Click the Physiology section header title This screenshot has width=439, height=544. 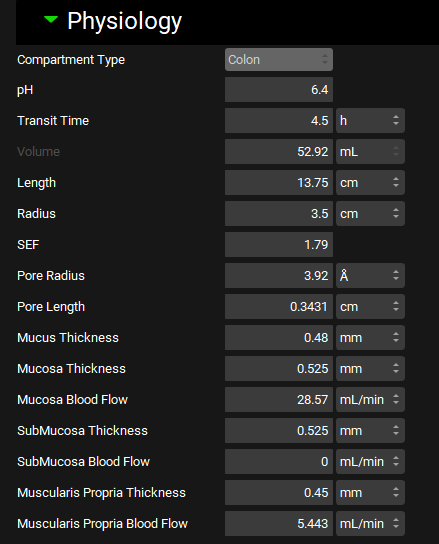pos(124,22)
